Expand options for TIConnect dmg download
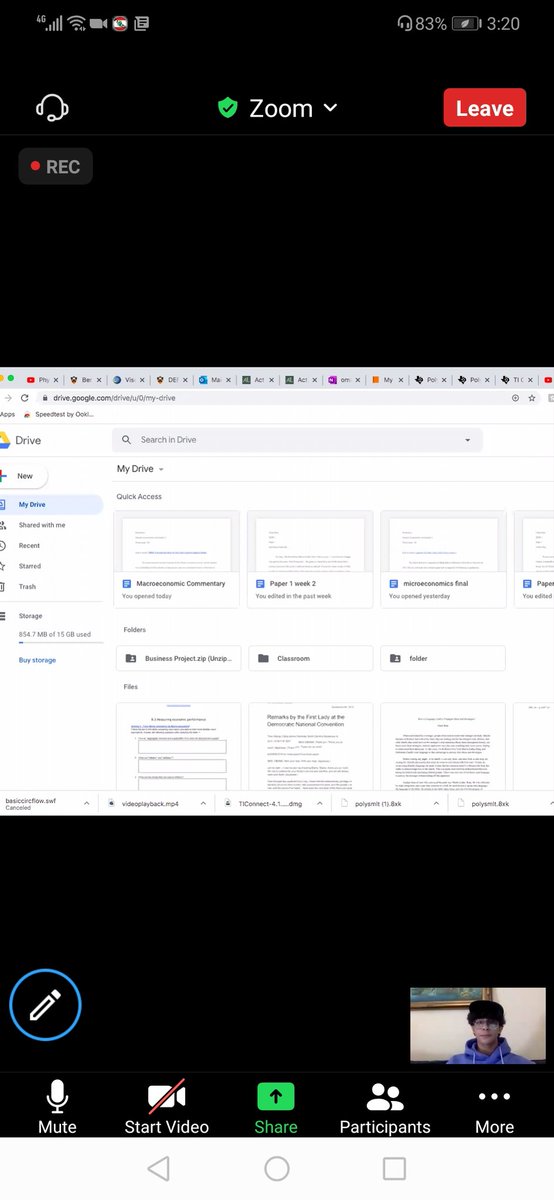 pos(320,803)
